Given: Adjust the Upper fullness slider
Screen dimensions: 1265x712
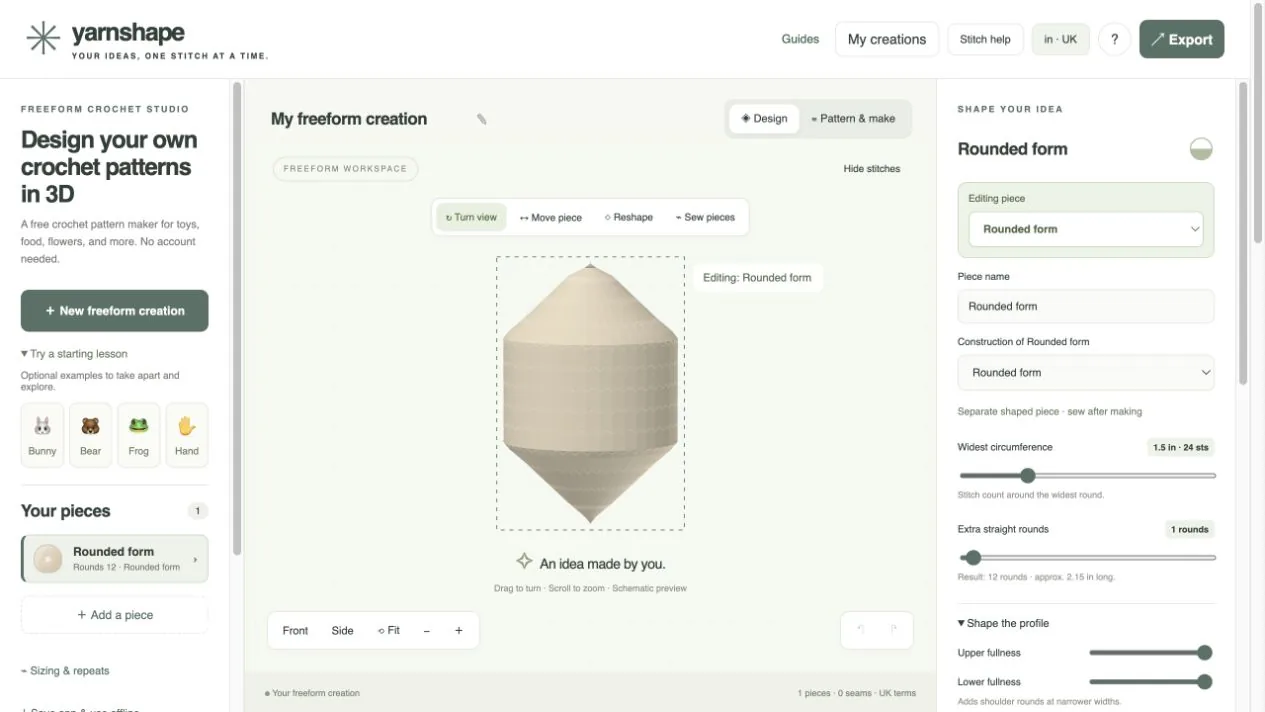Looking at the screenshot, I should (x=1150, y=653).
